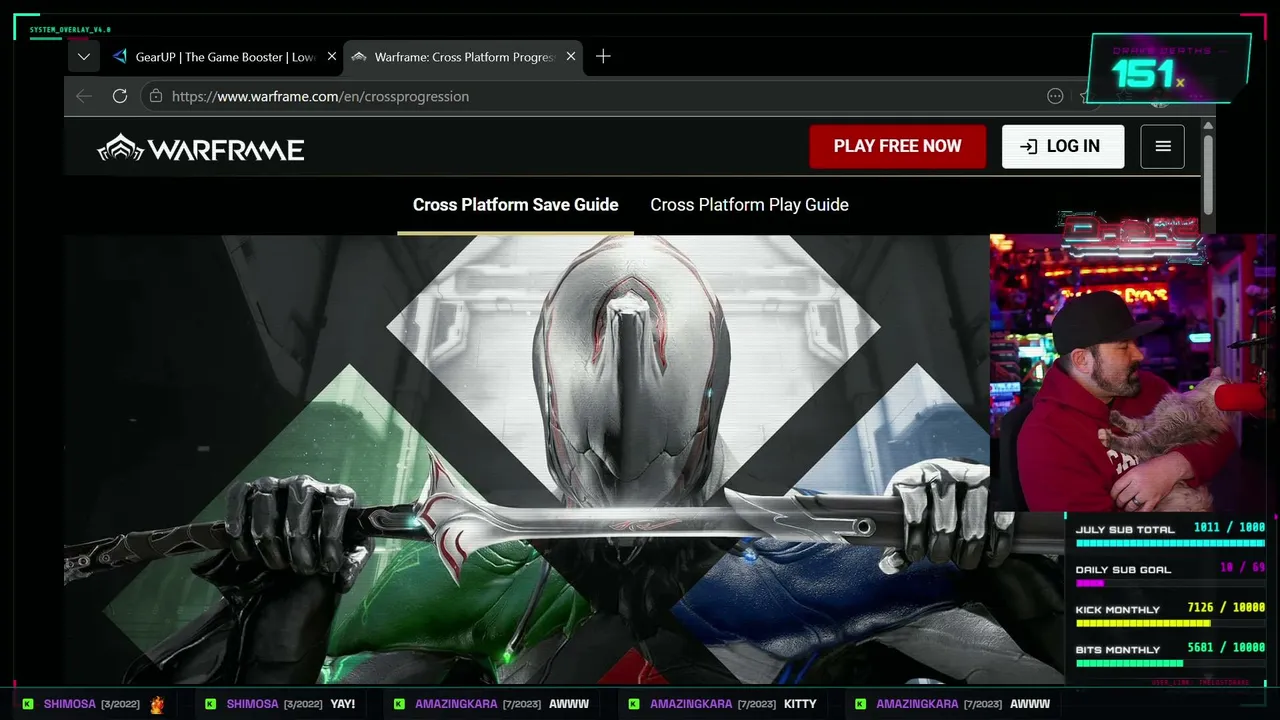Viewport: 1280px width, 720px height.
Task: Close the Warframe browser tab
Action: click(x=571, y=57)
